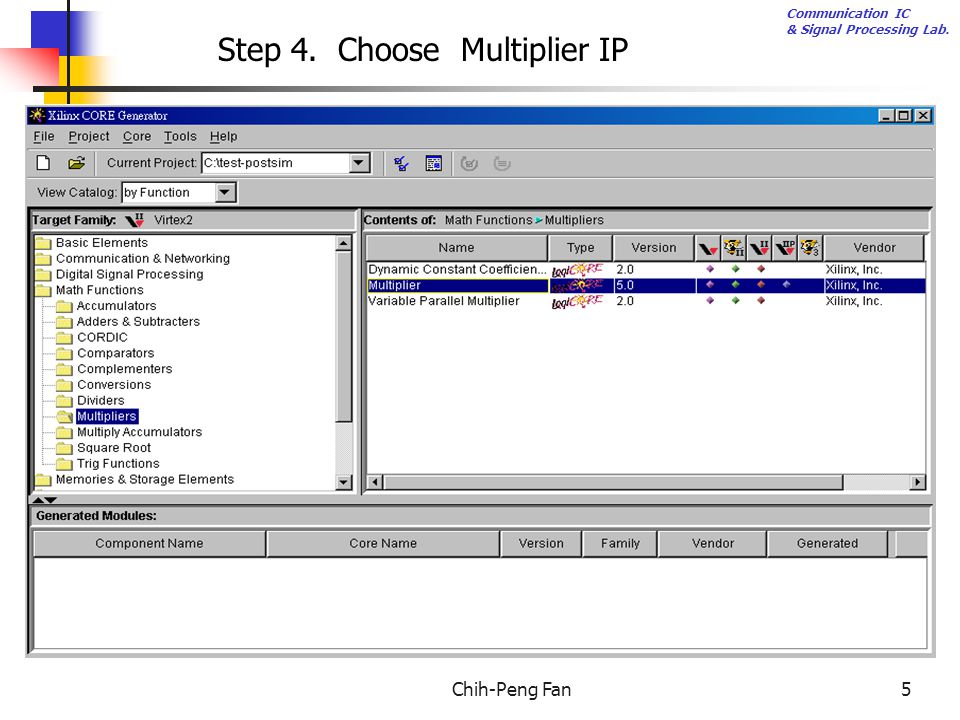Select Variable Parallel Multiplier core row
This screenshot has width=960, height=720.
[x=646, y=301]
